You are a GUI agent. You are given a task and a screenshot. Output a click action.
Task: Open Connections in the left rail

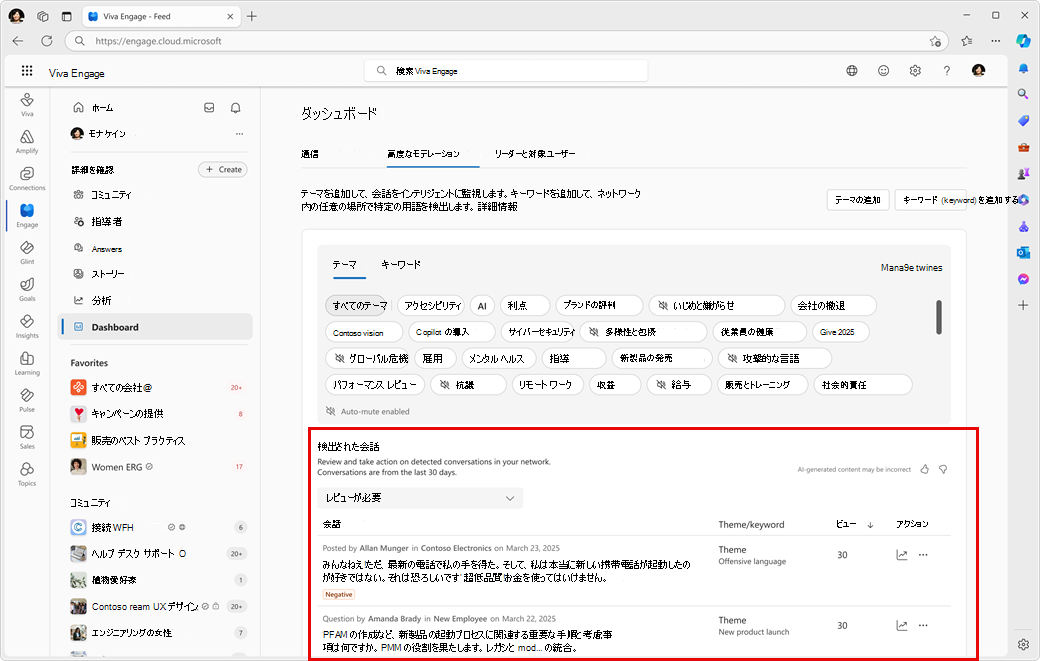click(27, 178)
